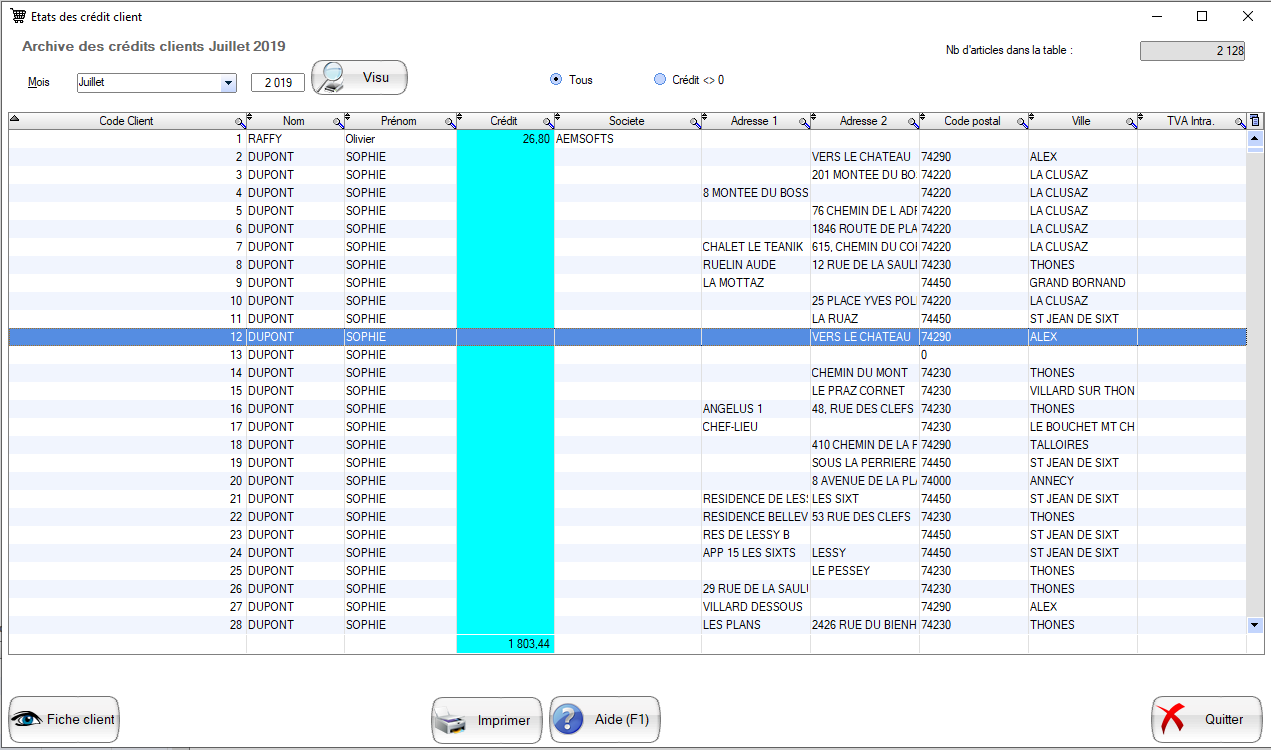The height and width of the screenshot is (750, 1271).
Task: Sort by the Prénom column header
Action: tap(398, 121)
